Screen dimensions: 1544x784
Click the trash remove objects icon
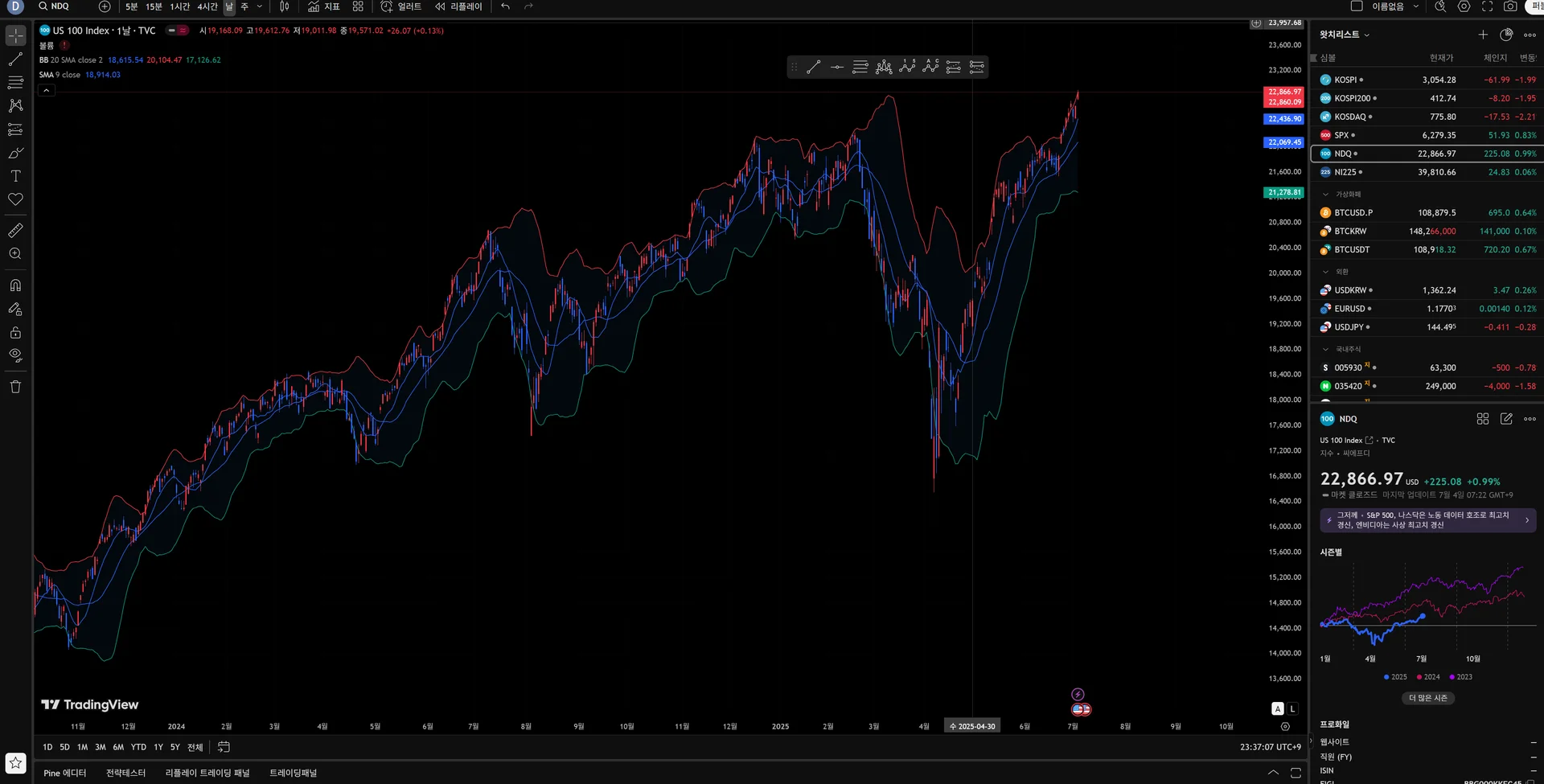(15, 386)
